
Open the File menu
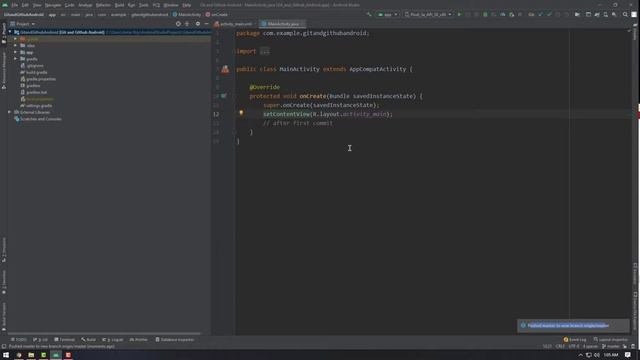click(15, 5)
